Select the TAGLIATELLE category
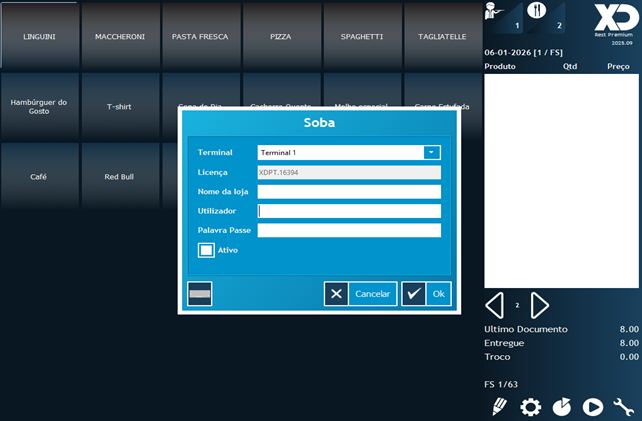Screen dimensions: 642x421 (442, 36)
